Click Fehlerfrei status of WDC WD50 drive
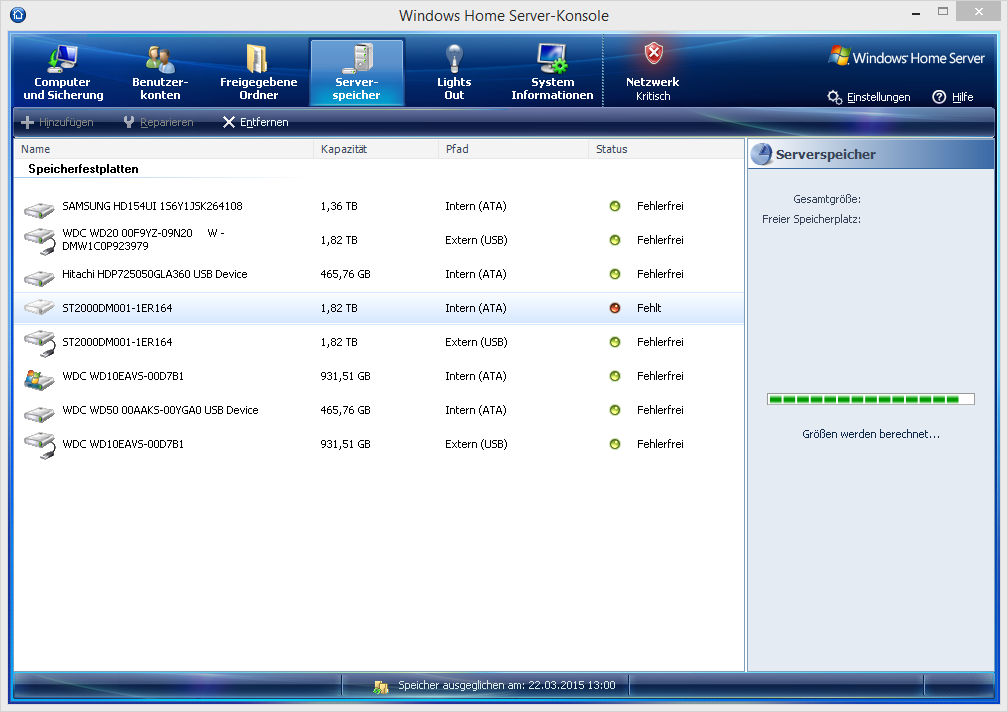 click(x=660, y=411)
